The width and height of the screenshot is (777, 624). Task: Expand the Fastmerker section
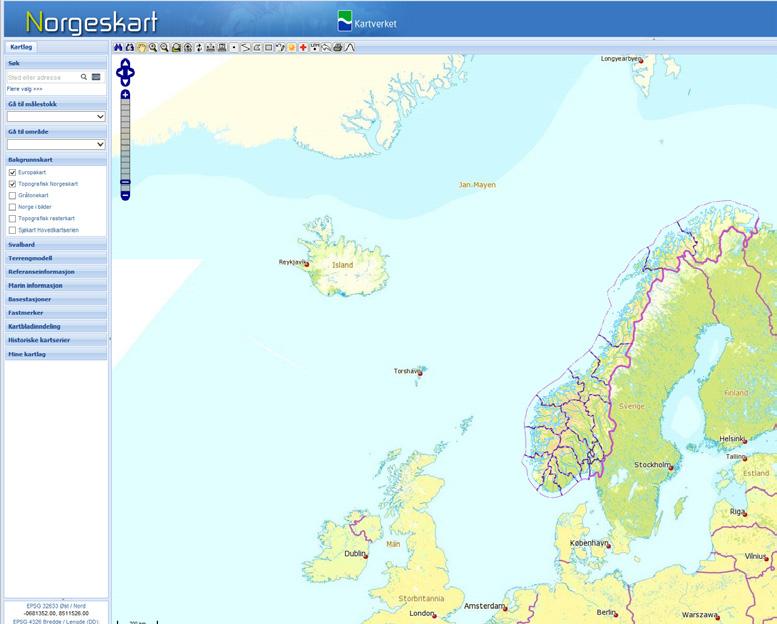click(x=56, y=313)
